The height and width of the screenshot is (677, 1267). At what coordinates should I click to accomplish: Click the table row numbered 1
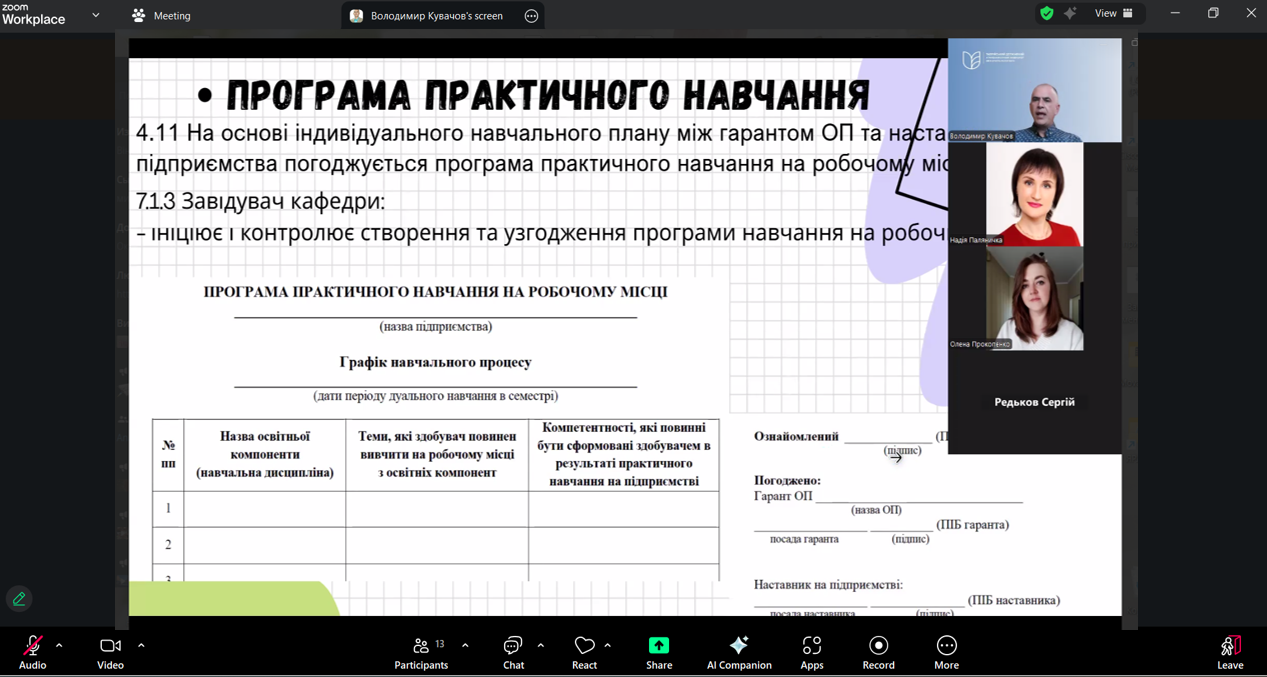click(435, 509)
